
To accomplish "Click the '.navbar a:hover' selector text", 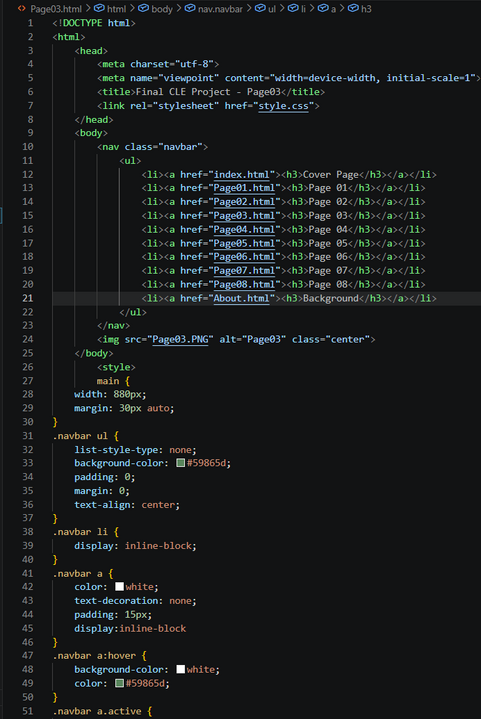I will pos(94,656).
